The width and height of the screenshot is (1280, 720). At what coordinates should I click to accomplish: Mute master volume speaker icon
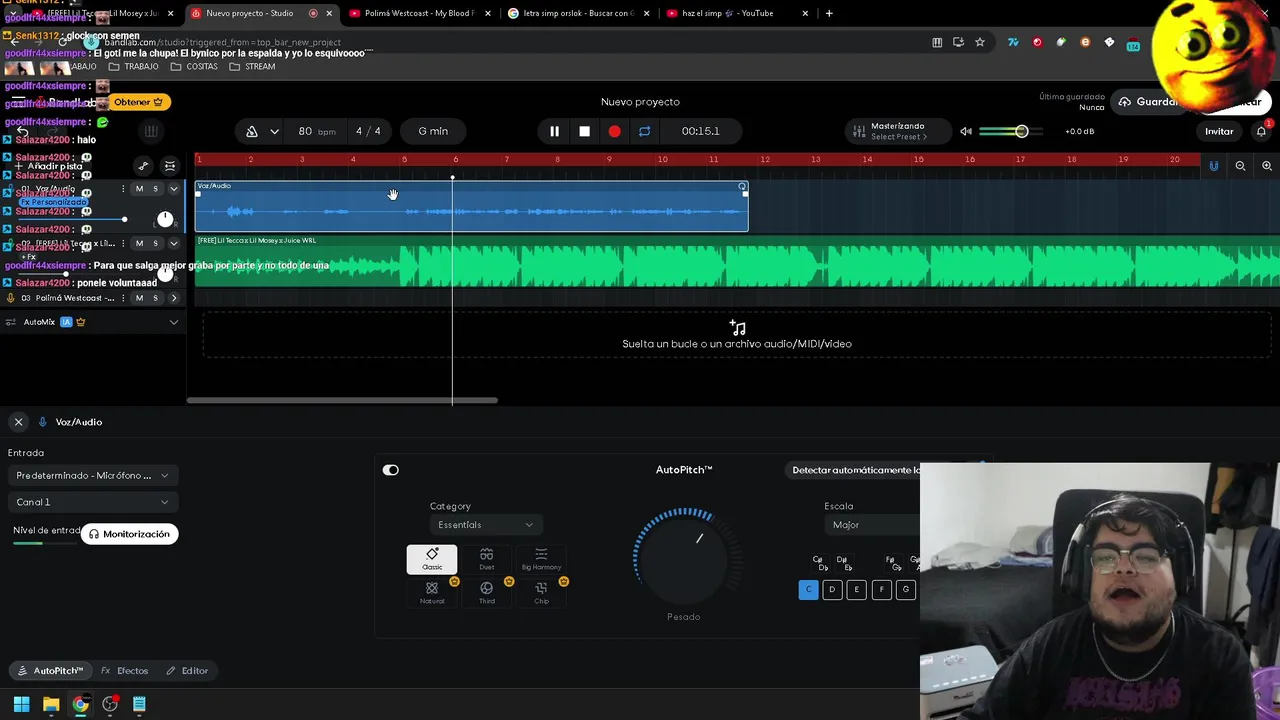pos(966,131)
